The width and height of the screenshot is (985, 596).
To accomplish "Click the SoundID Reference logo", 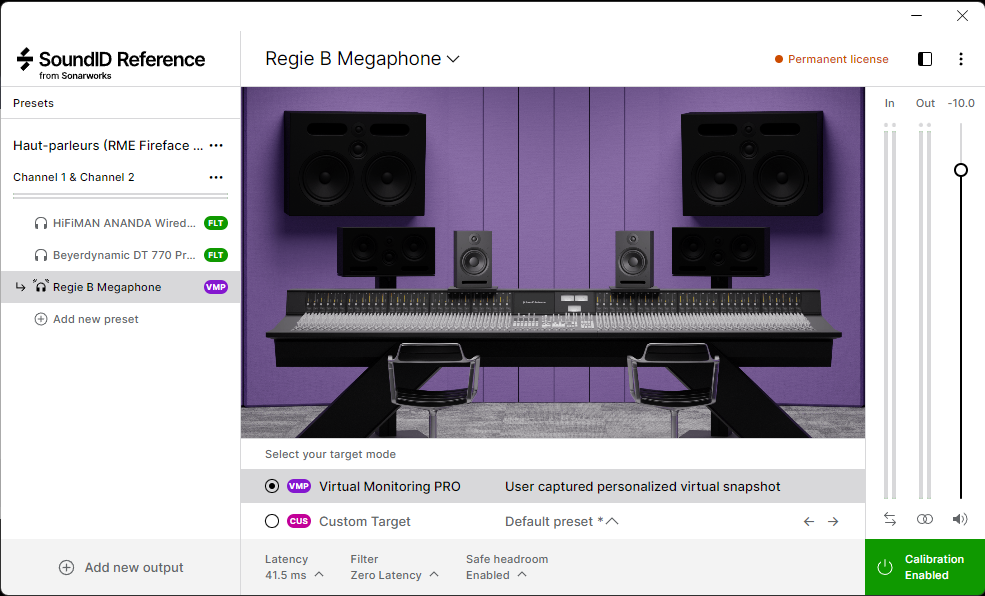I will [111, 64].
